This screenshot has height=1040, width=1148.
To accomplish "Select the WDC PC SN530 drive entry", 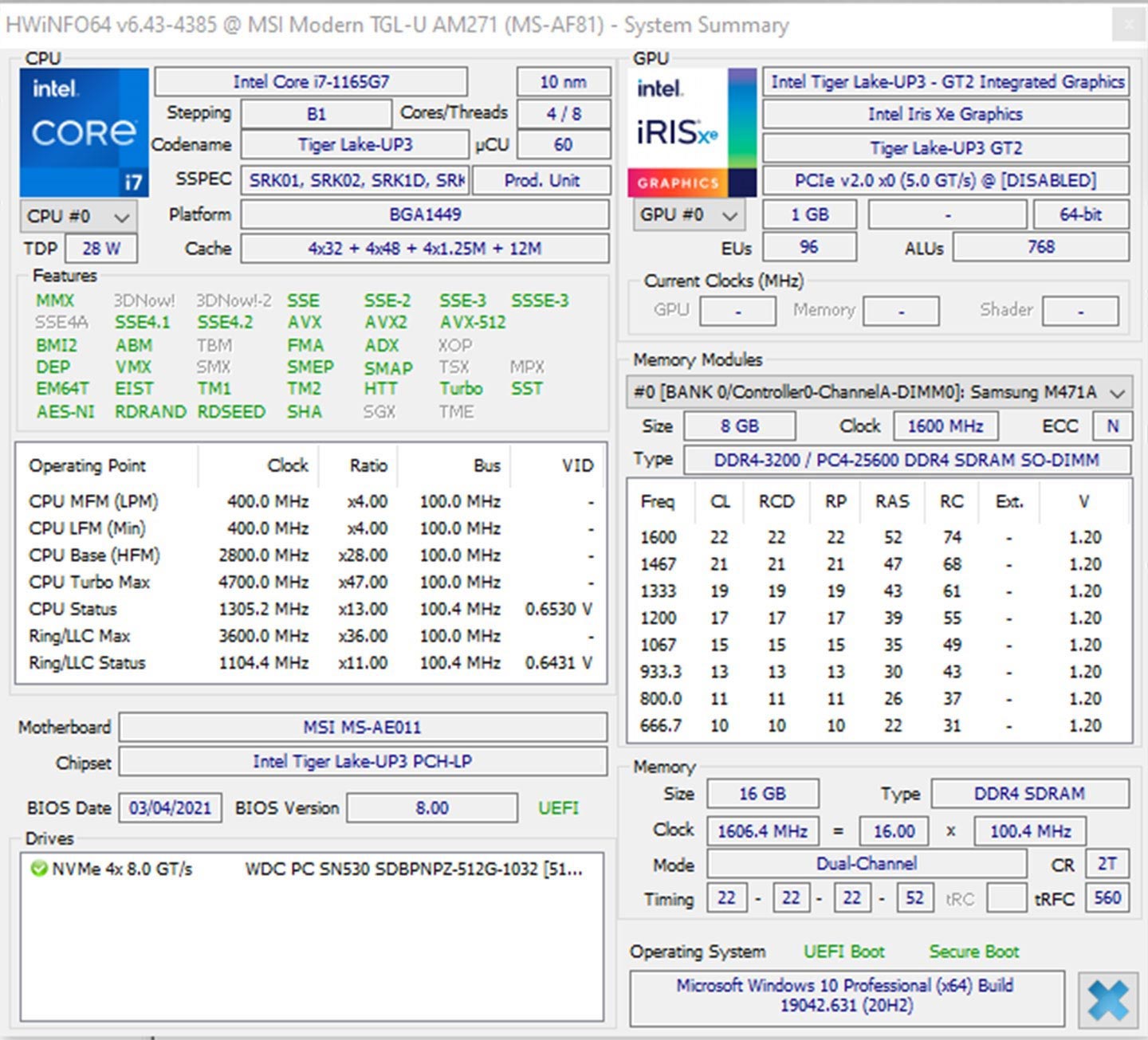I will [413, 869].
